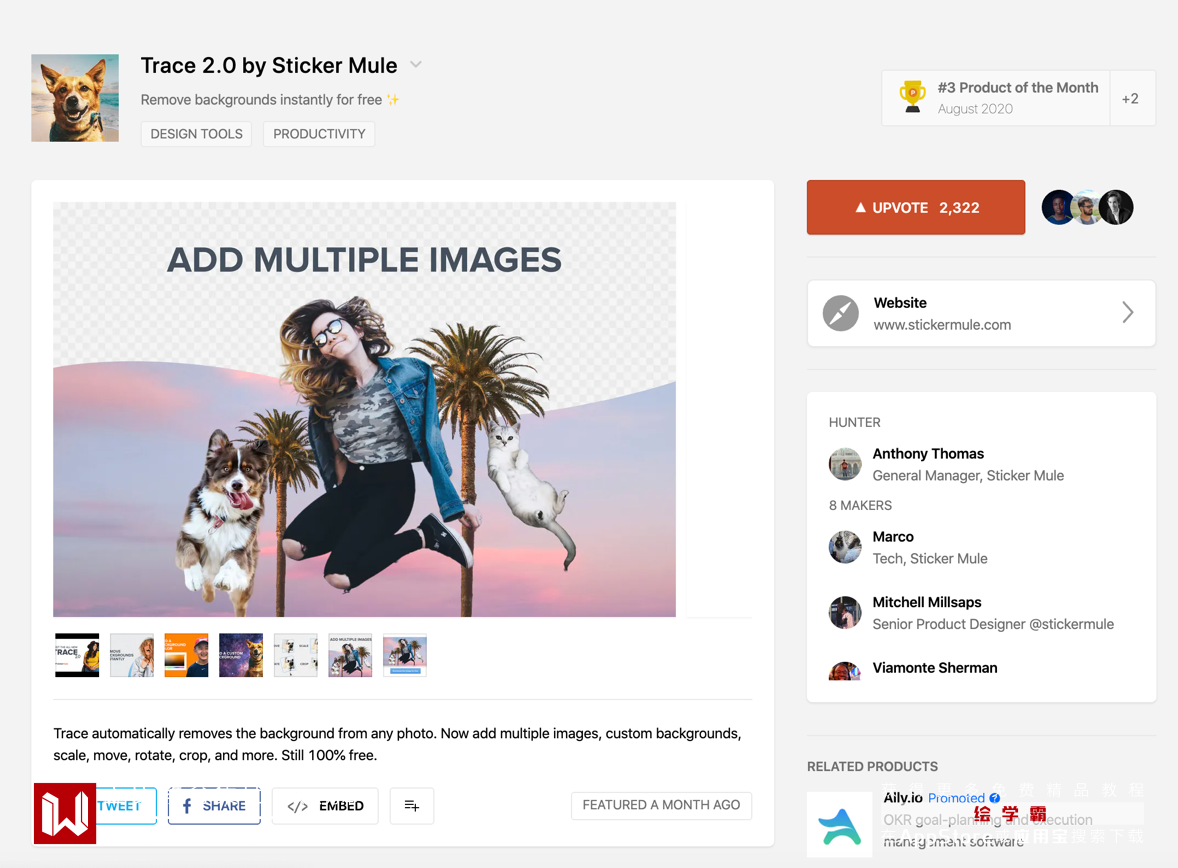Show the +2 additional awards
This screenshot has width=1178, height=868.
pyautogui.click(x=1131, y=98)
